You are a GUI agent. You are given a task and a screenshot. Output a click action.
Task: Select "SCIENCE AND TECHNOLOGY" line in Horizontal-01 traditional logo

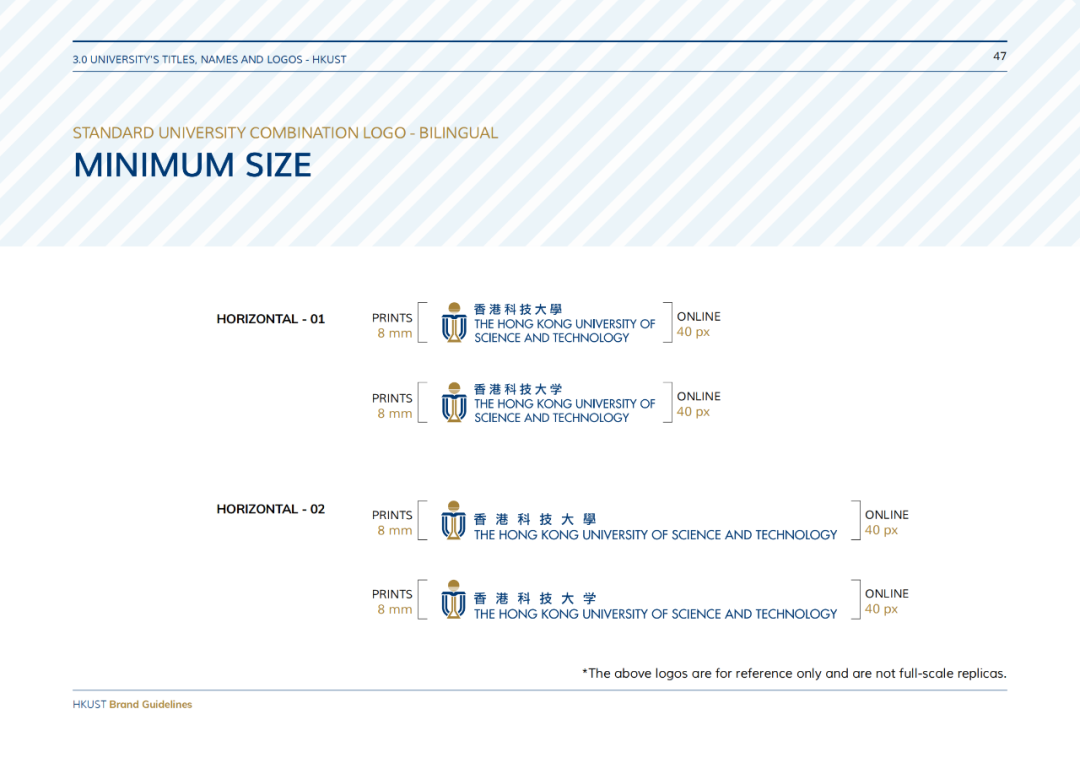coord(552,338)
